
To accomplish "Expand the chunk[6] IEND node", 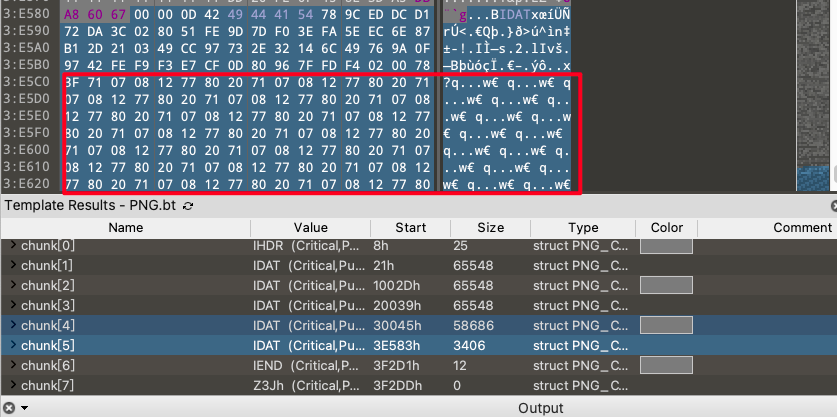I will tap(13, 365).
